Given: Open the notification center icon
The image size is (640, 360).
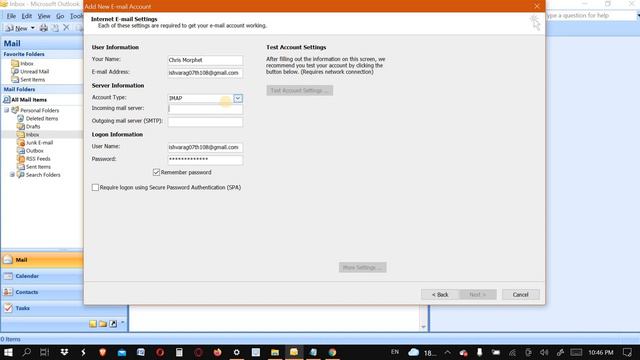Looking at the screenshot, I should click(x=627, y=352).
